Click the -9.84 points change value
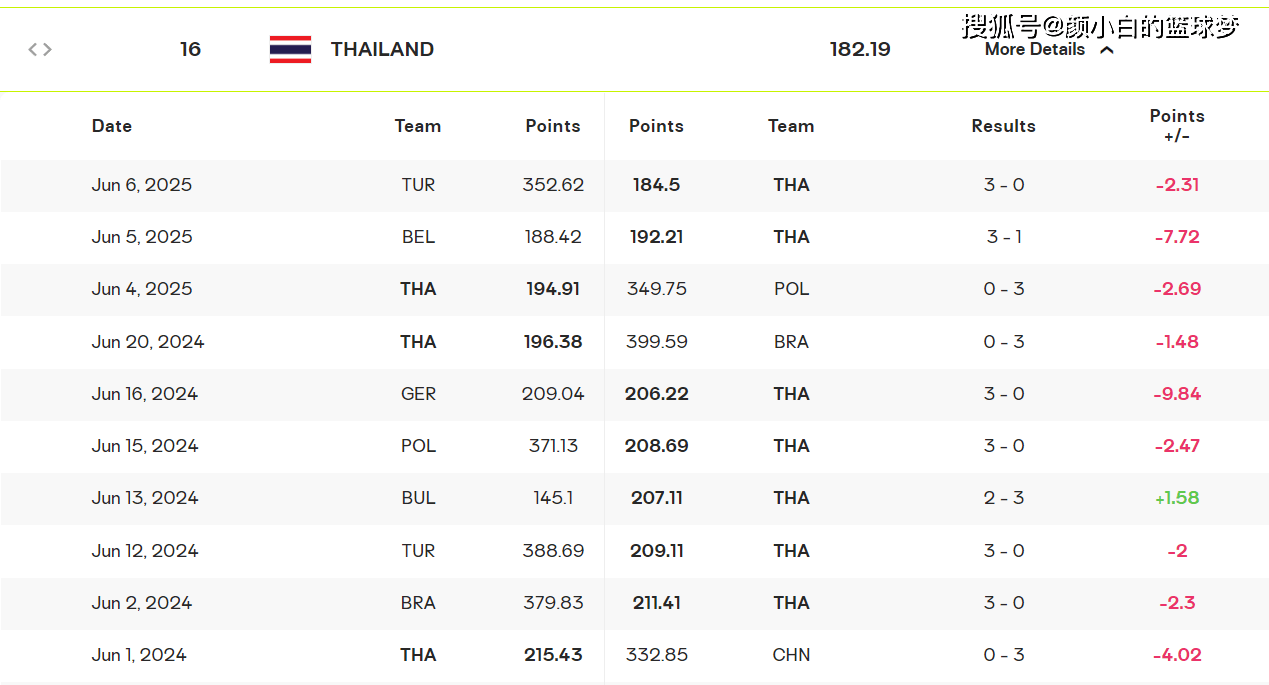The height and width of the screenshot is (685, 1269). click(x=1177, y=394)
